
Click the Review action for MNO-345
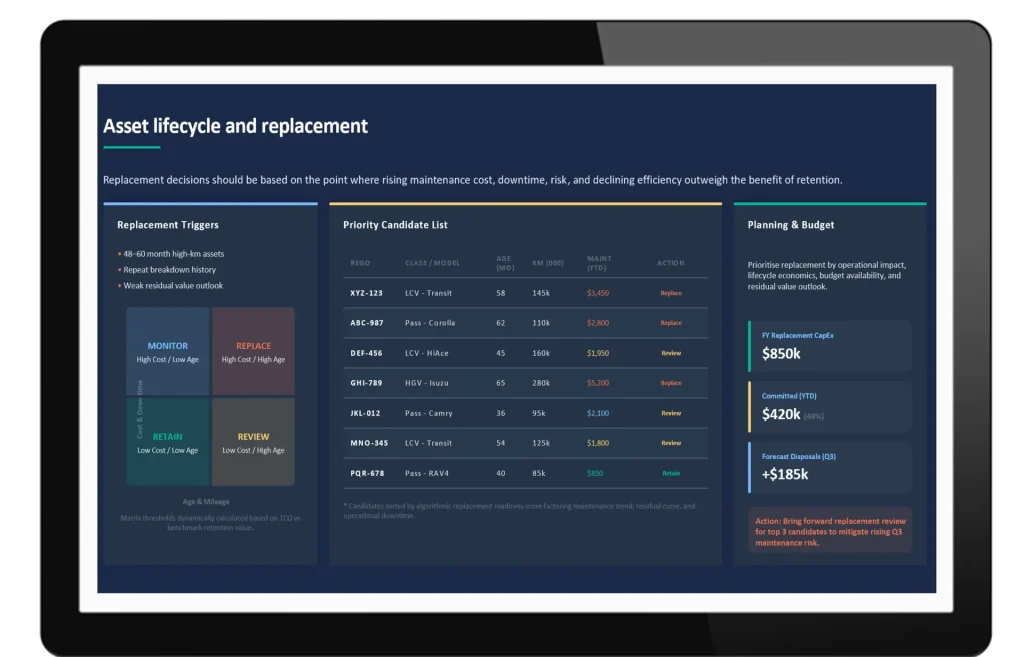coord(671,443)
